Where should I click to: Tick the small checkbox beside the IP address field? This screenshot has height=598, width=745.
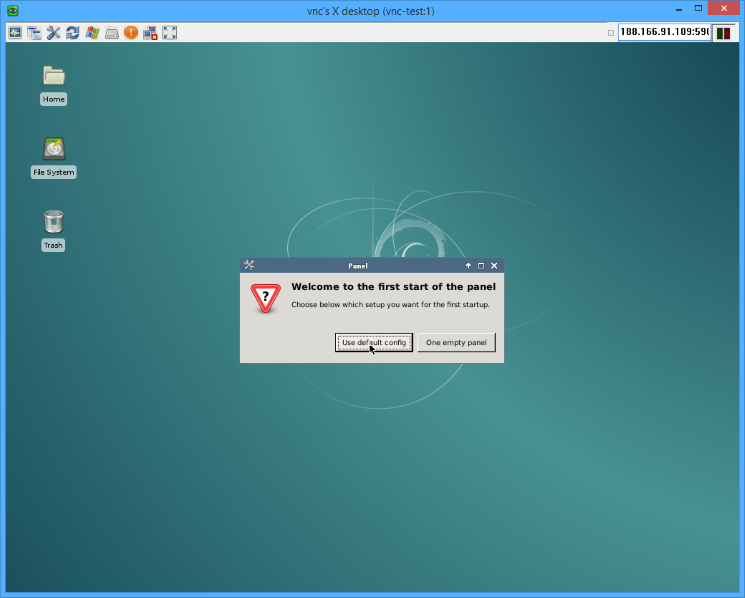[x=611, y=32]
